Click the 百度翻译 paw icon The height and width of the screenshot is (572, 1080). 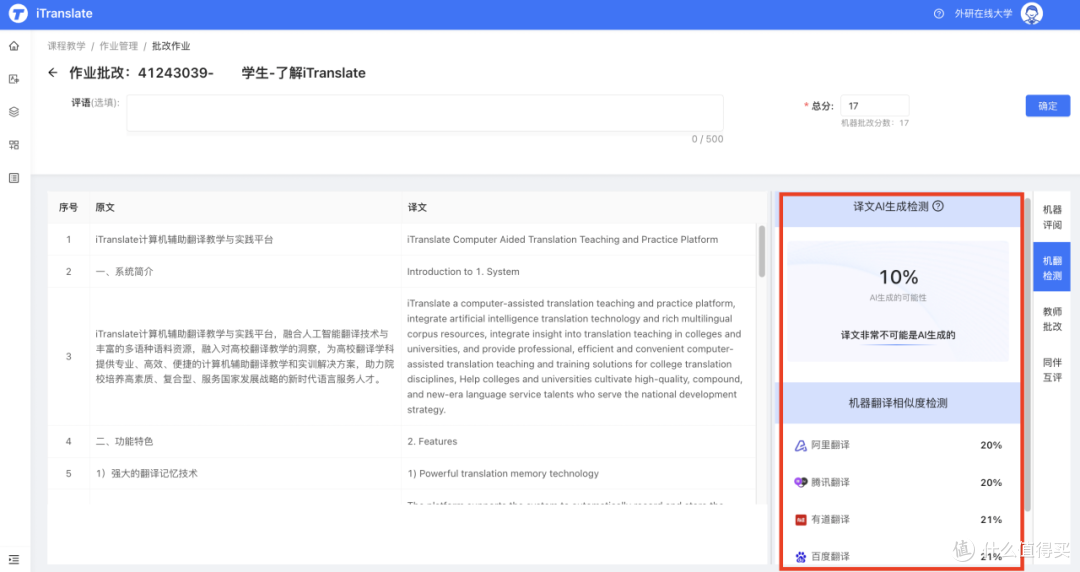click(x=800, y=557)
